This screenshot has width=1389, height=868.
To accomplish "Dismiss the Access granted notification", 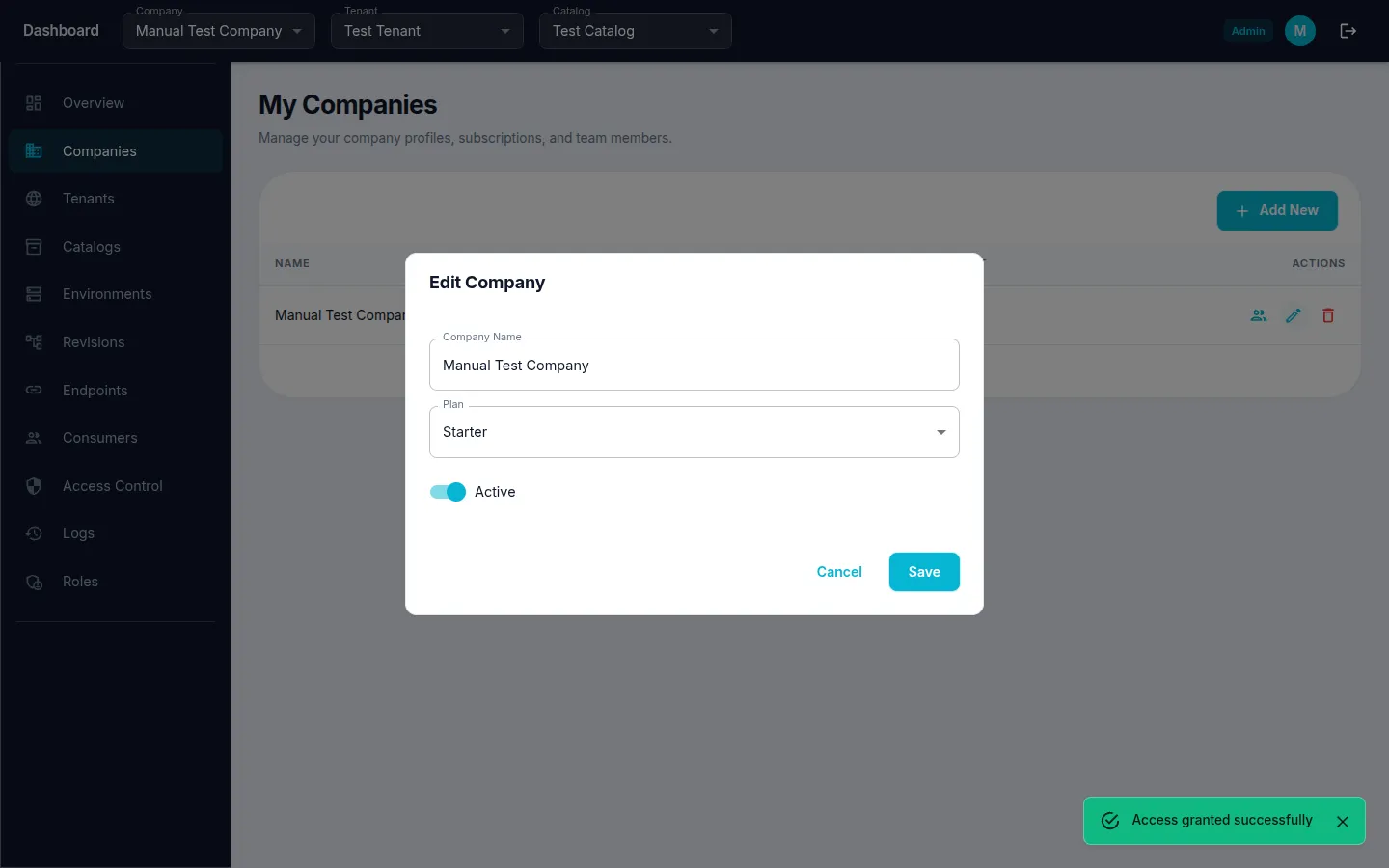I will pyautogui.click(x=1342, y=821).
